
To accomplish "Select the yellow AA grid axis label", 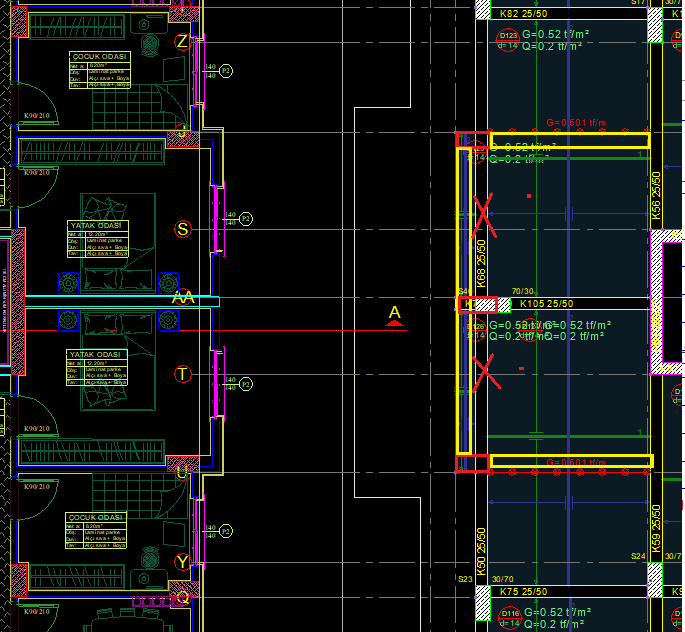I will pos(183,298).
